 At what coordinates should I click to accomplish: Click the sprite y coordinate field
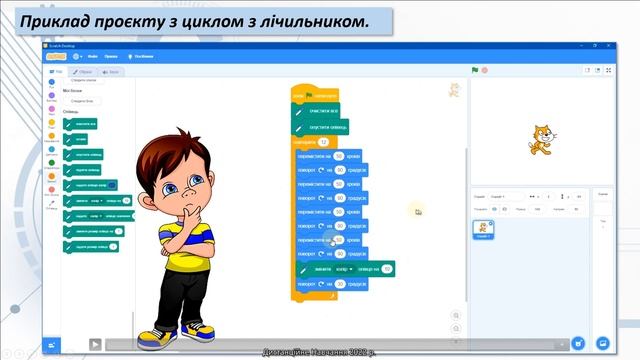coord(578,196)
